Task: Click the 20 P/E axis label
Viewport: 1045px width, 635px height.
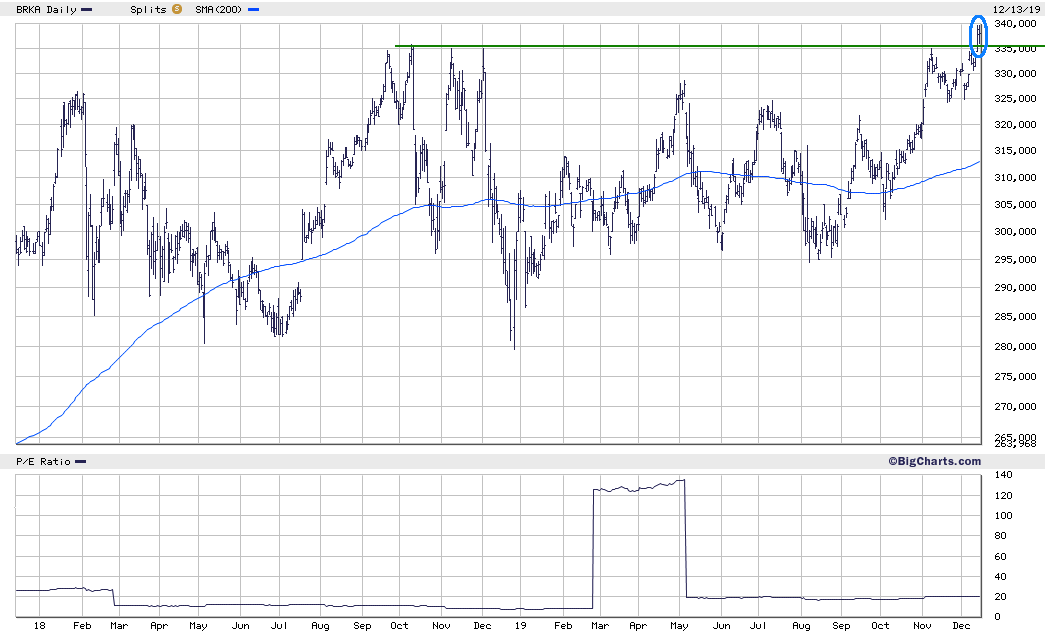Action: [x=1000, y=597]
